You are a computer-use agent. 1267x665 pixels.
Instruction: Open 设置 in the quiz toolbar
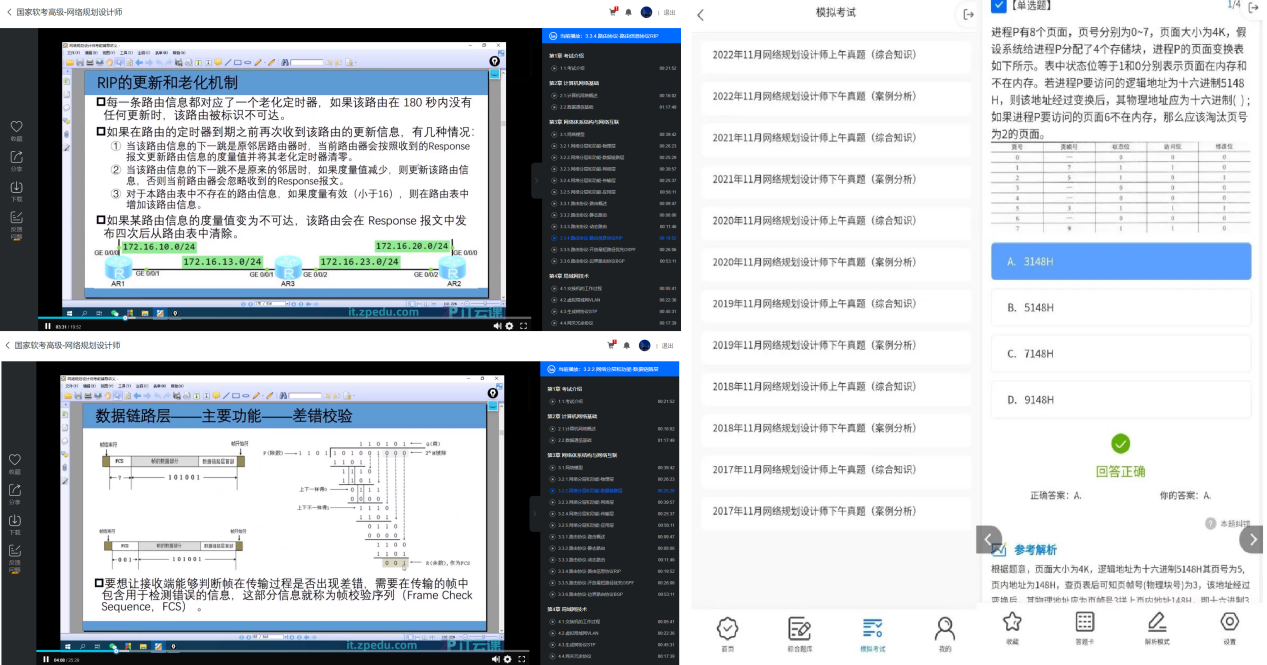(x=1230, y=629)
